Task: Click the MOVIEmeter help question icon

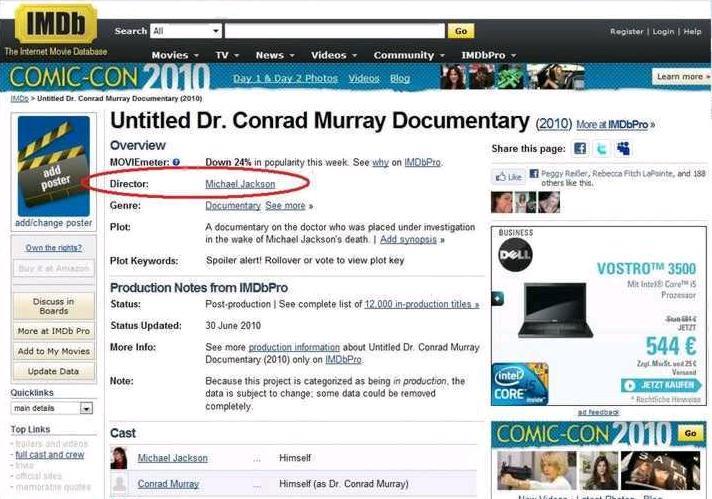Action: point(176,162)
